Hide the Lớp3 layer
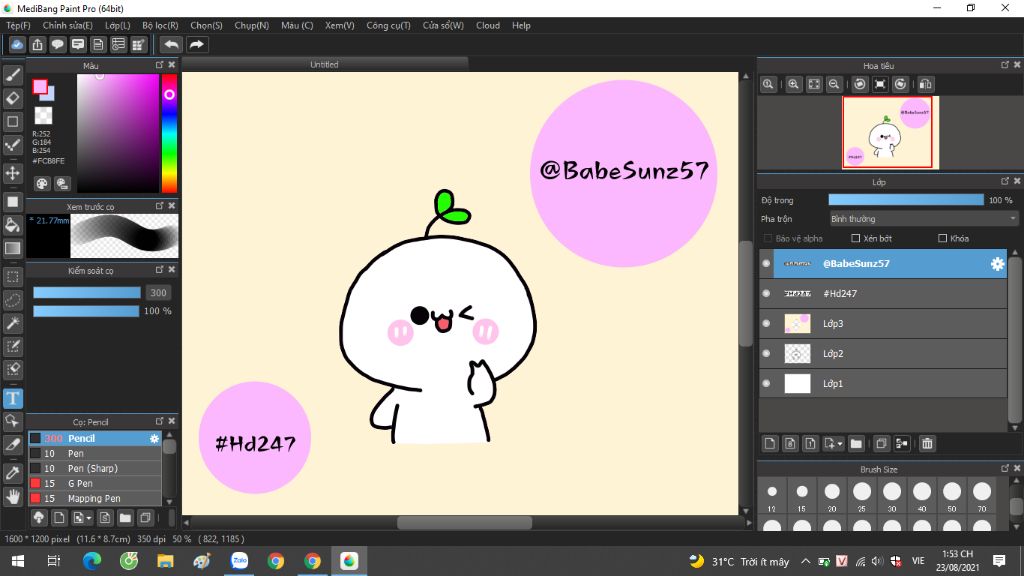 (x=766, y=324)
